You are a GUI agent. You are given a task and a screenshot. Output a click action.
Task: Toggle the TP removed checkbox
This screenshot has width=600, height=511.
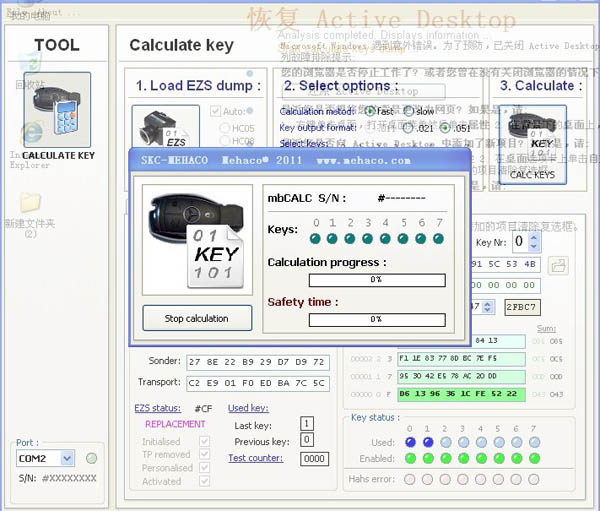coord(204,454)
